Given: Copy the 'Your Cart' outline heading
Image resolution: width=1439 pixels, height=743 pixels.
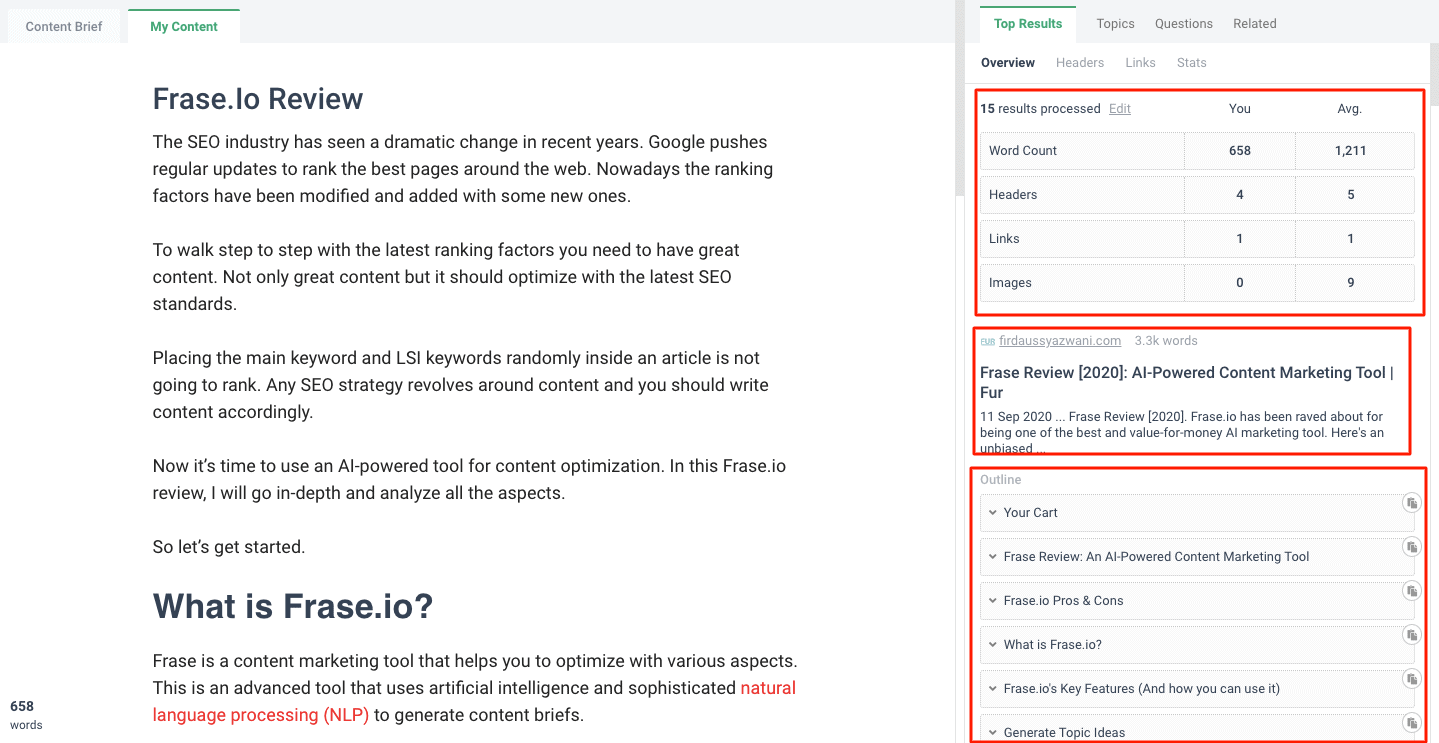Looking at the screenshot, I should coord(1411,502).
